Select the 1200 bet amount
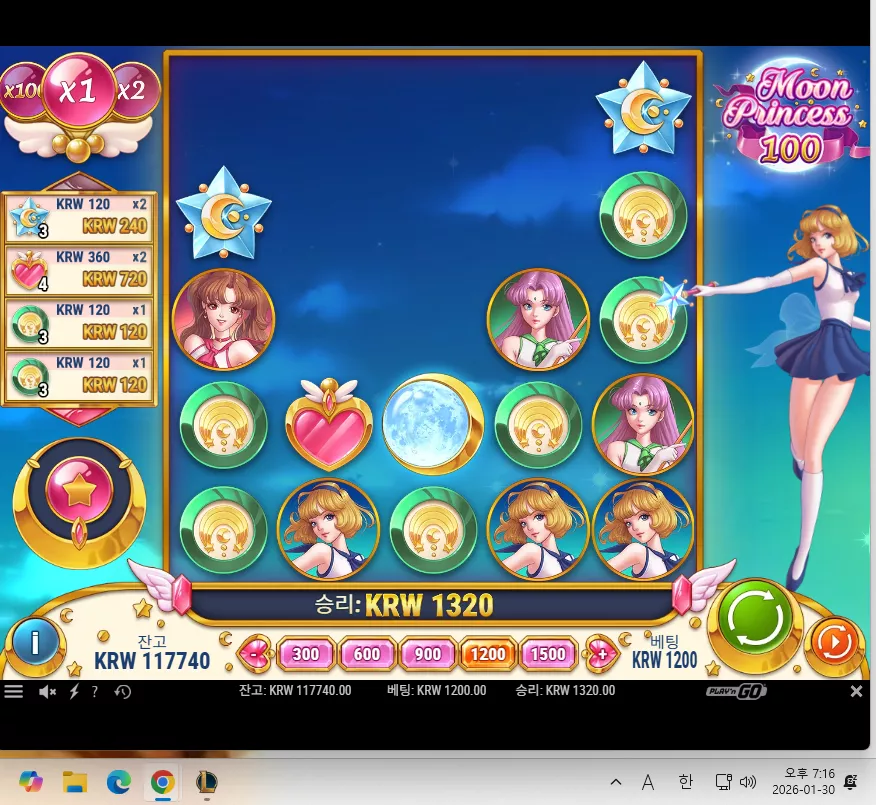 [488, 654]
